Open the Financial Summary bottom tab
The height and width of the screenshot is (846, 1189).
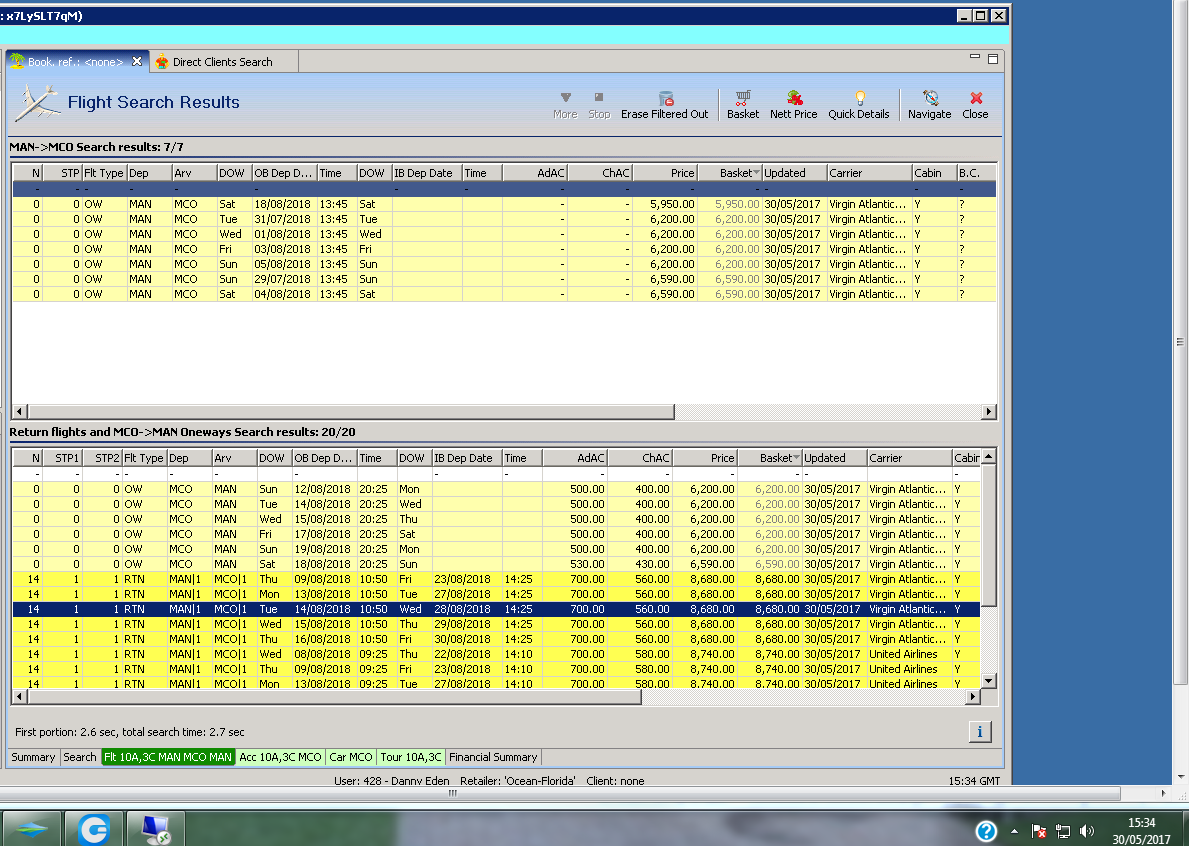[x=493, y=757]
